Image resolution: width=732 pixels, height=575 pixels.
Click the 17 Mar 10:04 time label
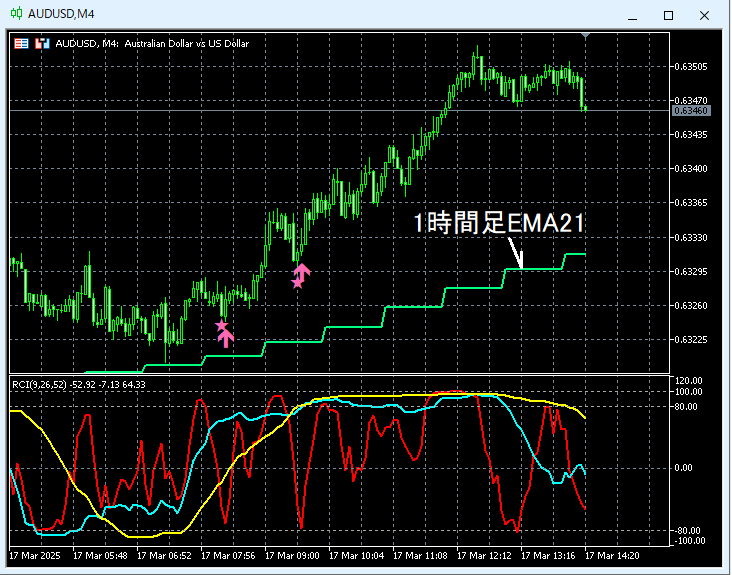pos(356,556)
